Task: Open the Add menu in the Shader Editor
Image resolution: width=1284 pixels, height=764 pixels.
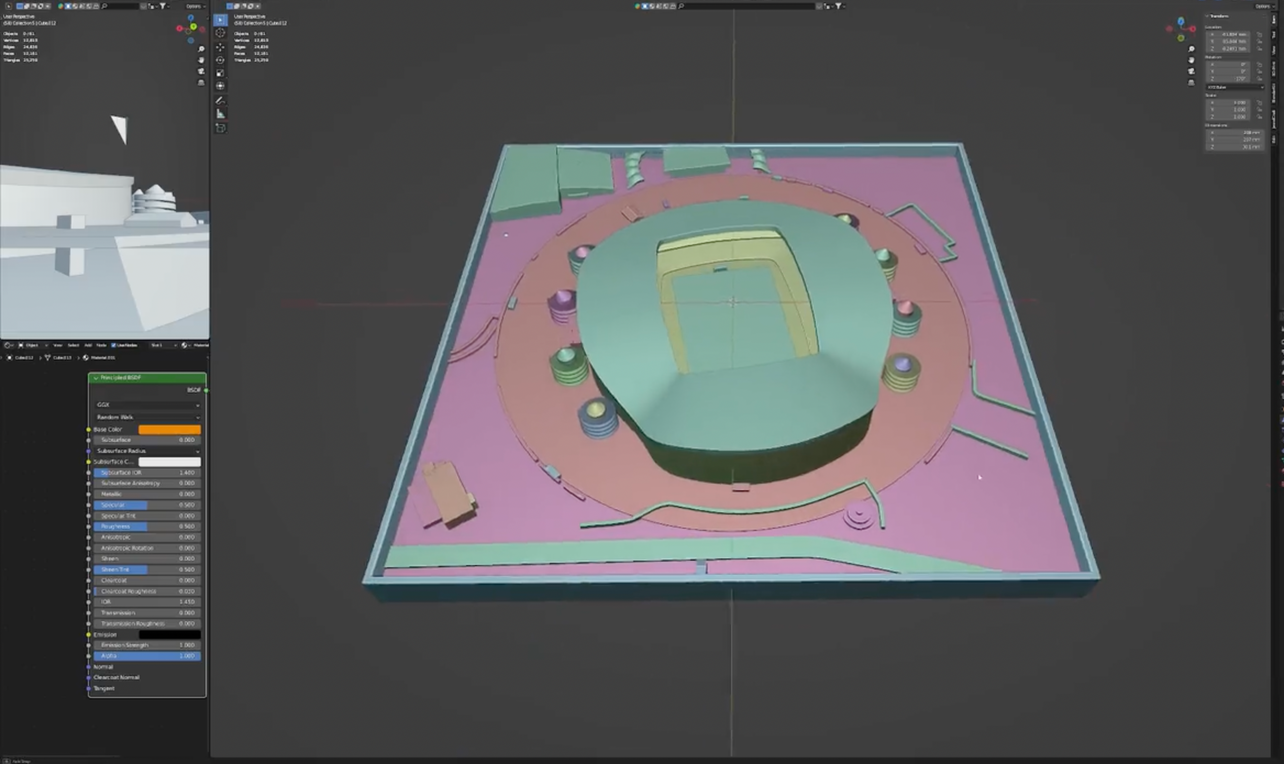Action: (88, 345)
